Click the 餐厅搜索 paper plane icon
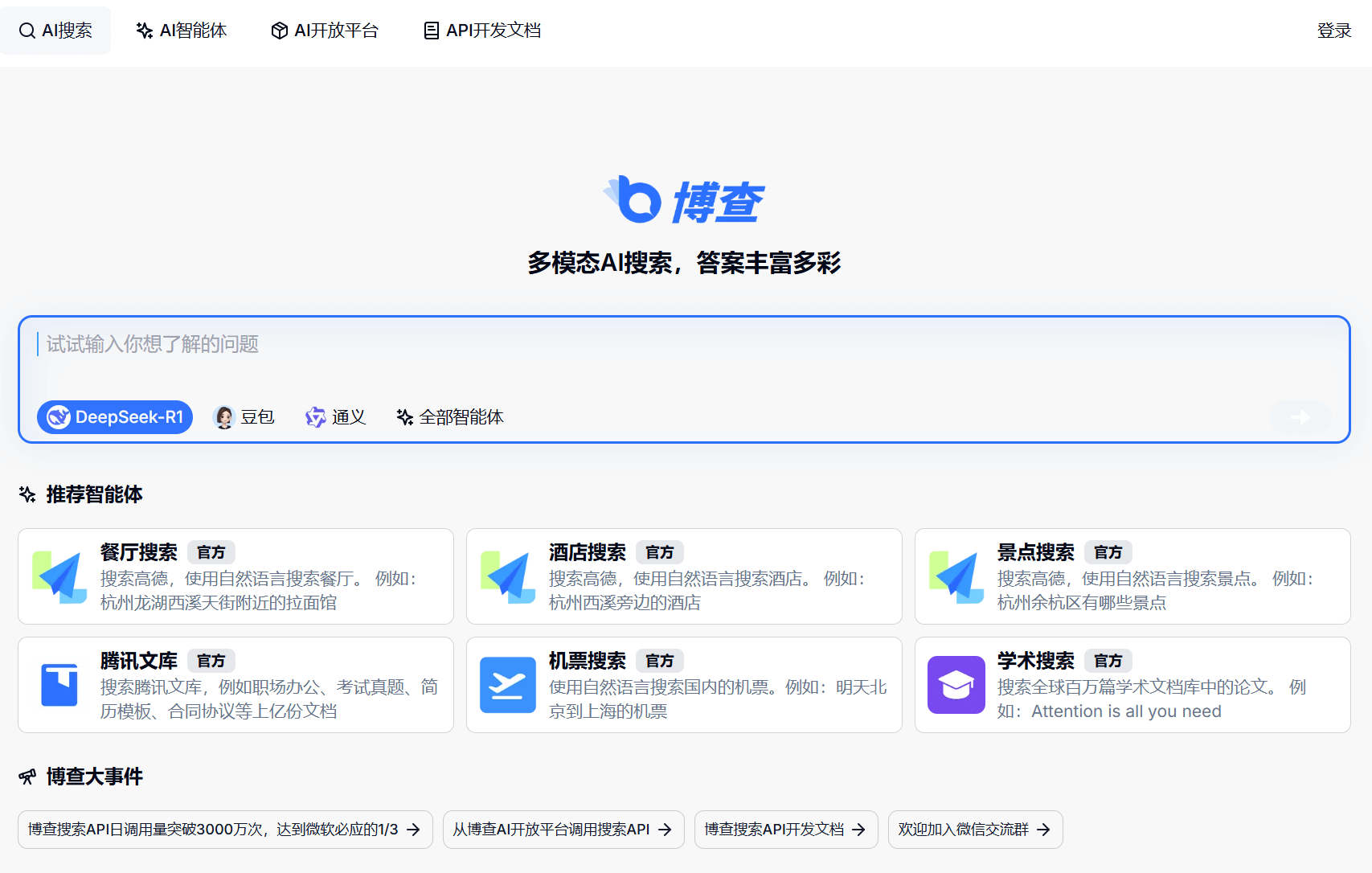 59,576
